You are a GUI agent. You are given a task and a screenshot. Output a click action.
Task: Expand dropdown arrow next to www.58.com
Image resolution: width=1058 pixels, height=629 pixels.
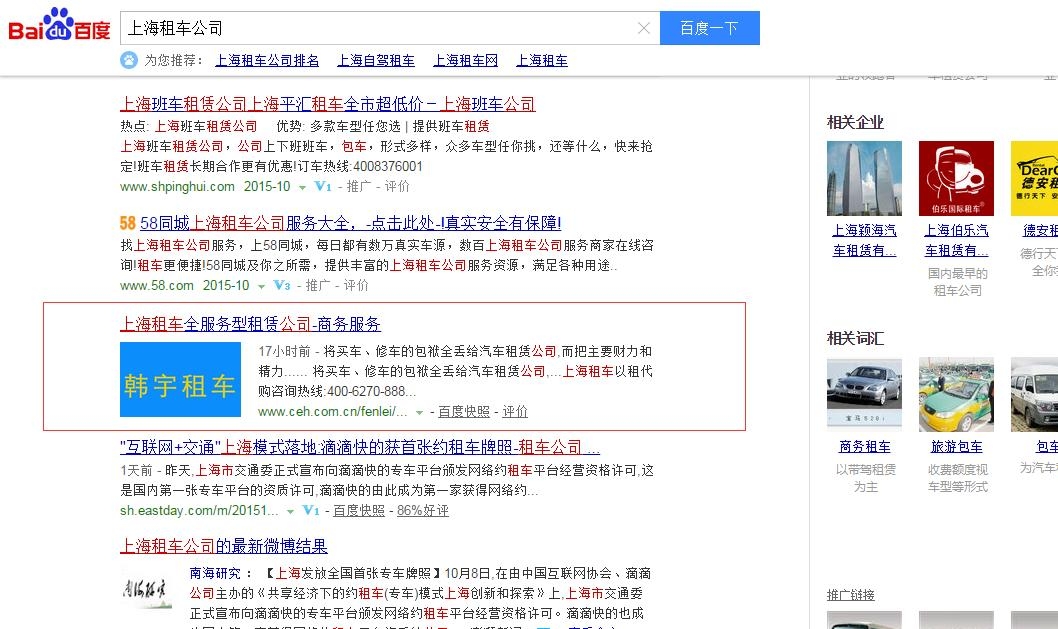click(x=261, y=286)
